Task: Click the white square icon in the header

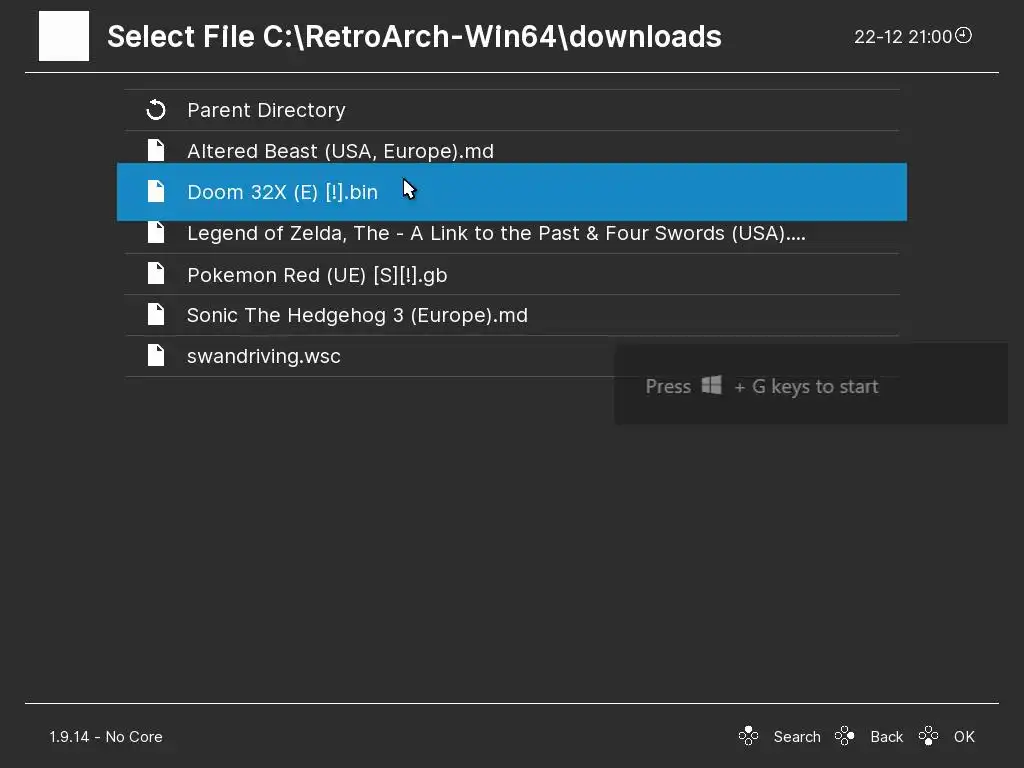Action: coord(64,36)
